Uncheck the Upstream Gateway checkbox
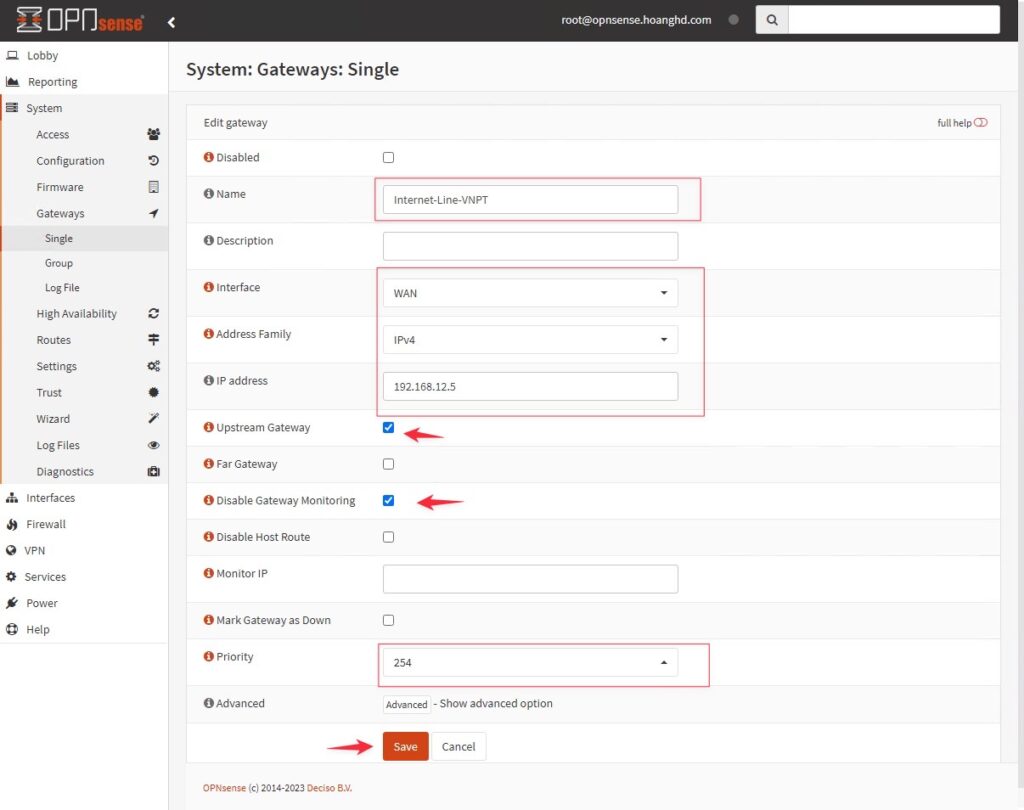 tap(389, 427)
